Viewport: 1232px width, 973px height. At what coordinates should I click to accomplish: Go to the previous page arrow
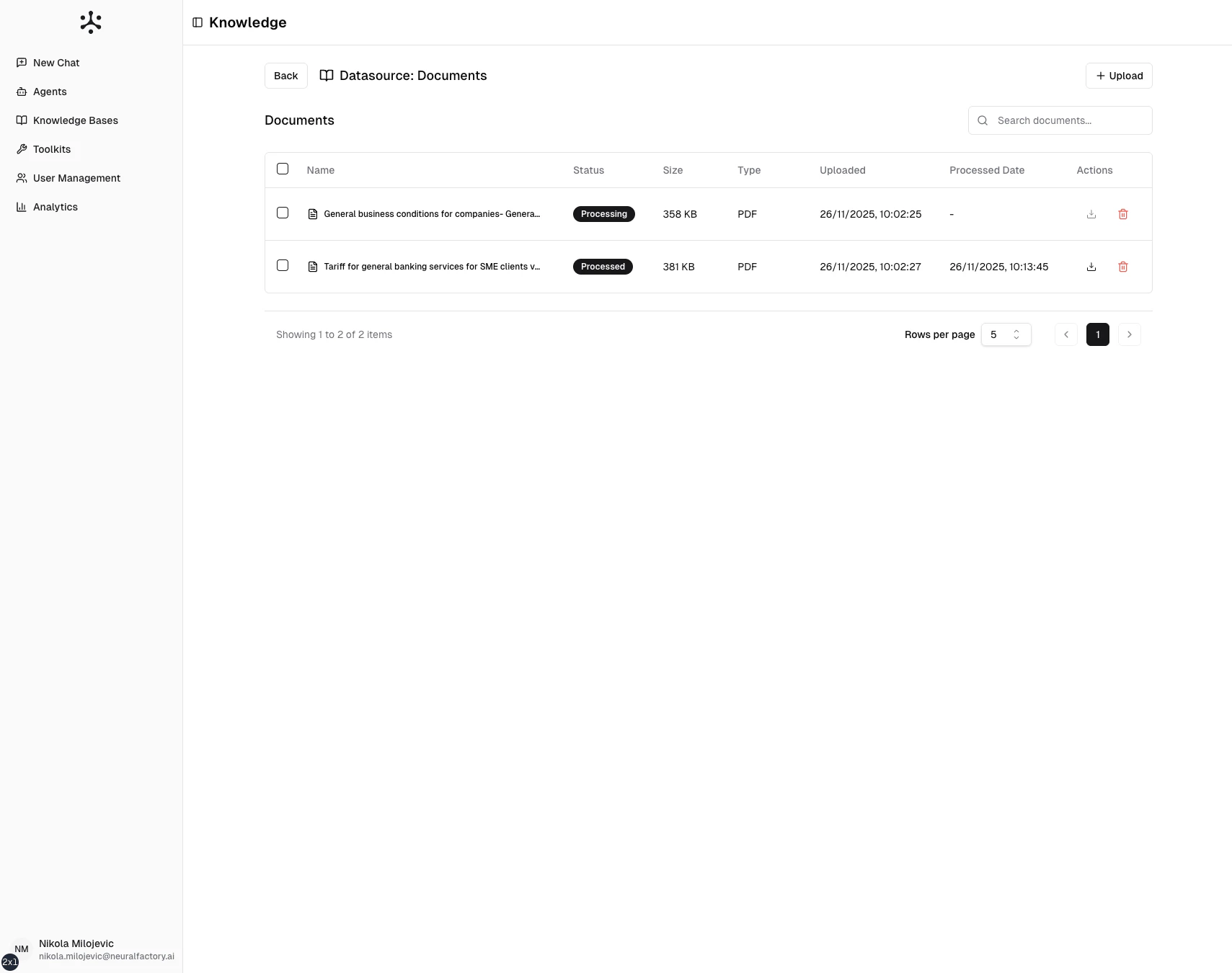tap(1066, 334)
